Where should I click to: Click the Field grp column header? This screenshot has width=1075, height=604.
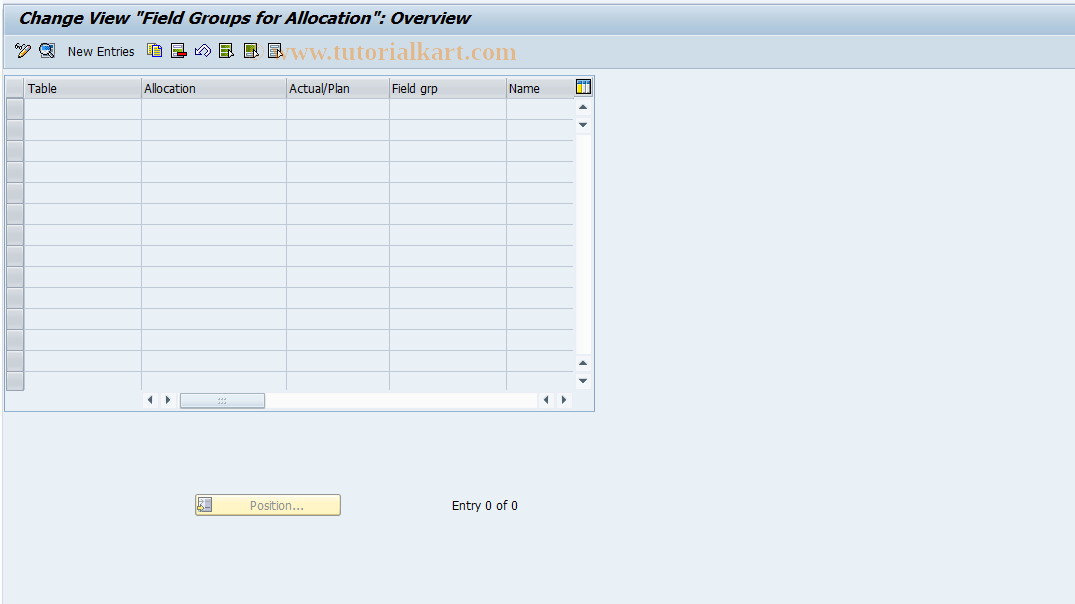448,88
